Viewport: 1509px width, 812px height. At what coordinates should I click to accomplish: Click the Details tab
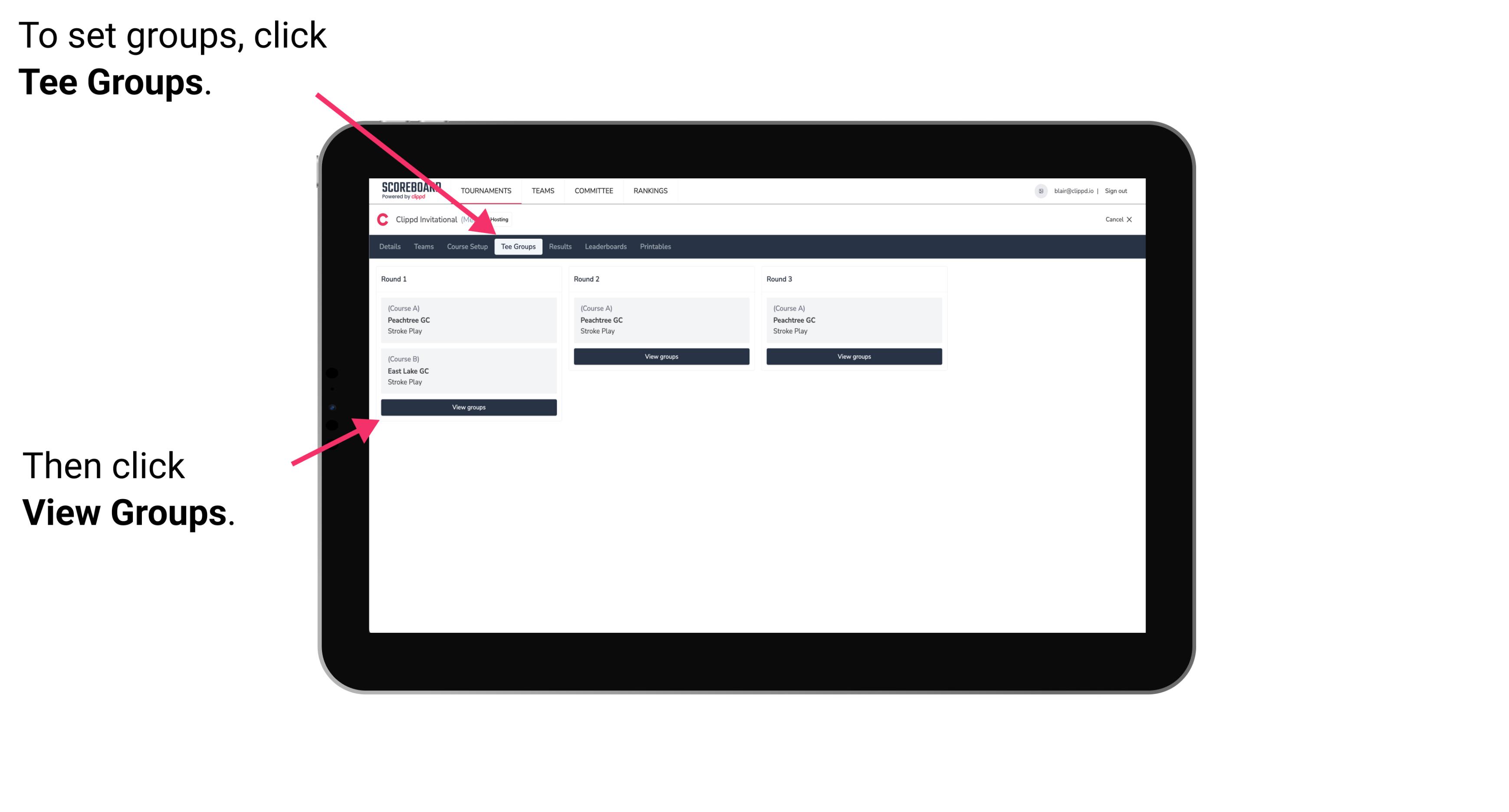coord(391,246)
